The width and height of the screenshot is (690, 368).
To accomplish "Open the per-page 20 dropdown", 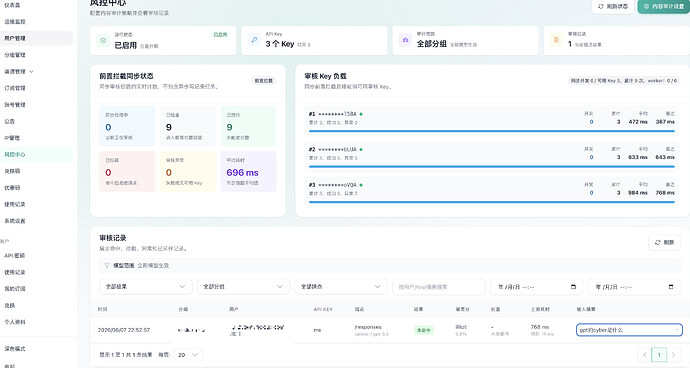I will (x=188, y=354).
